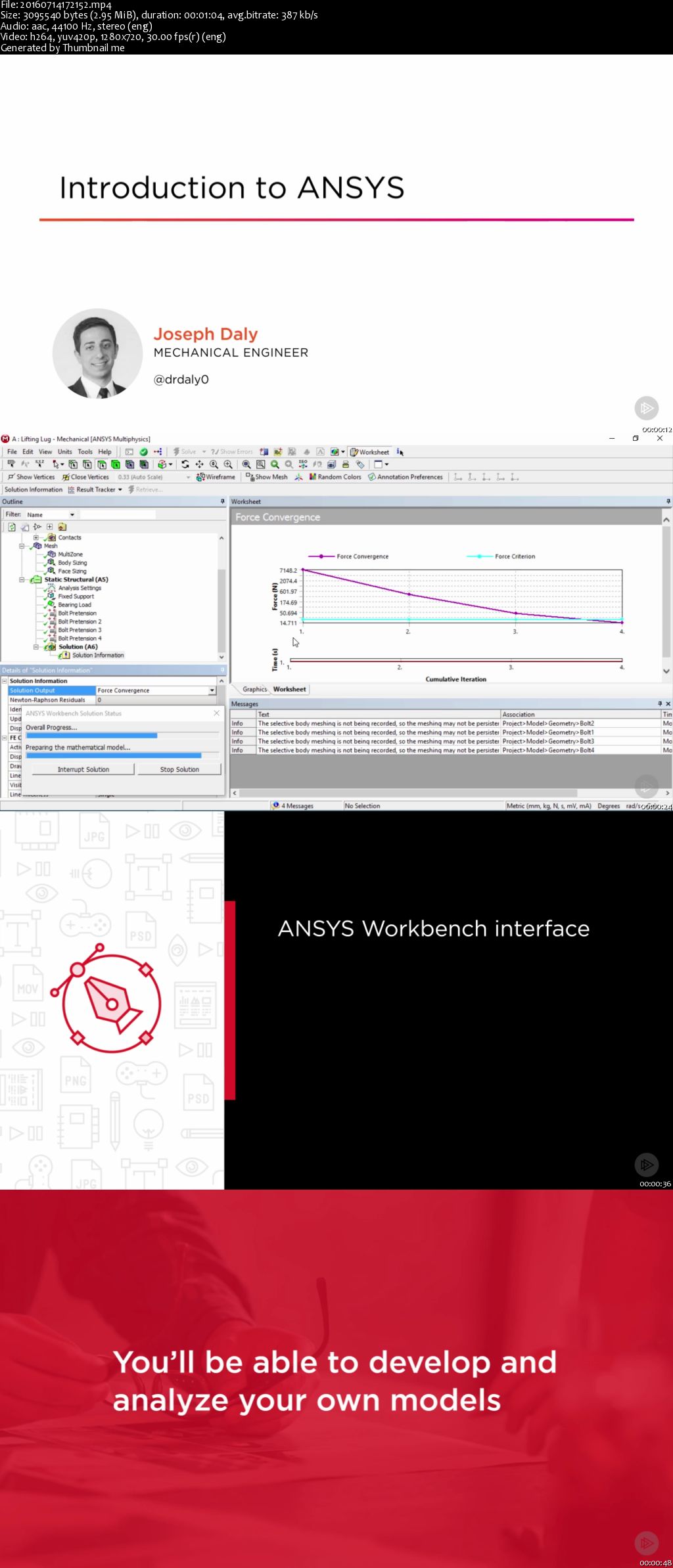Click the Close Vertices toolbar item
This screenshot has height=1568, width=673.
click(85, 477)
